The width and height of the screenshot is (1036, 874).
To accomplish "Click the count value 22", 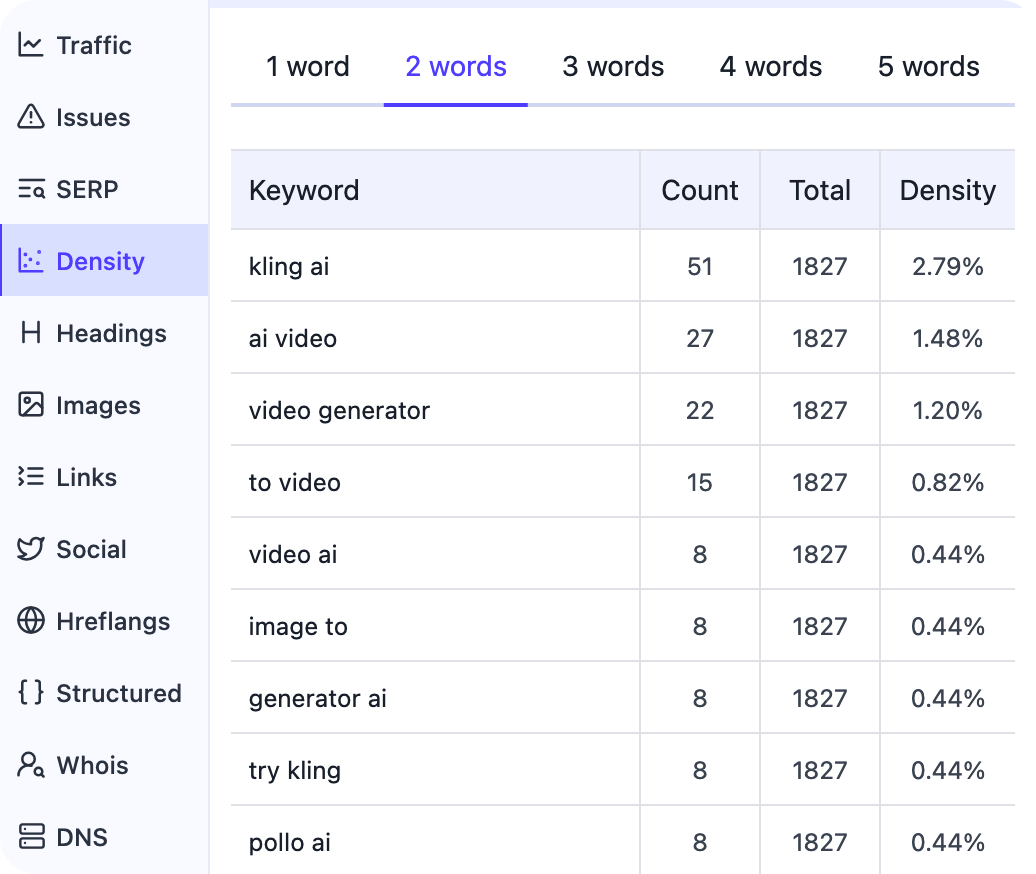I will click(x=700, y=411).
